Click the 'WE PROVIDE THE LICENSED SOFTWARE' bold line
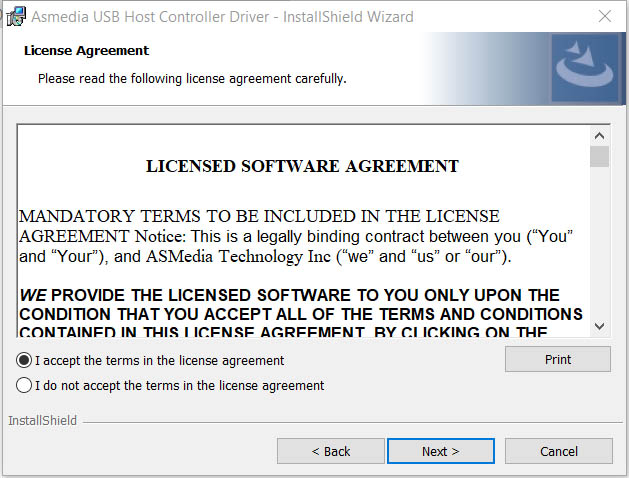This screenshot has height=478, width=629. coord(289,295)
